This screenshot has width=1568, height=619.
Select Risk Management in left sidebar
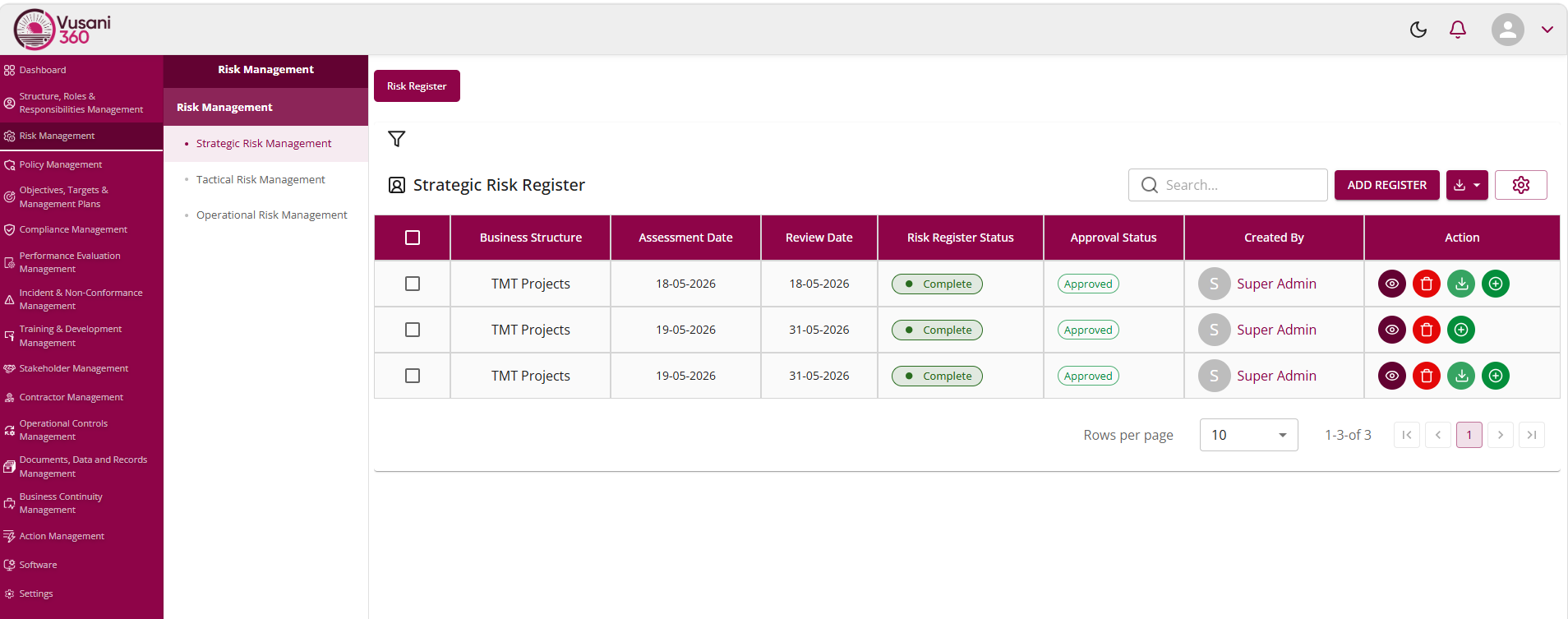(81, 136)
